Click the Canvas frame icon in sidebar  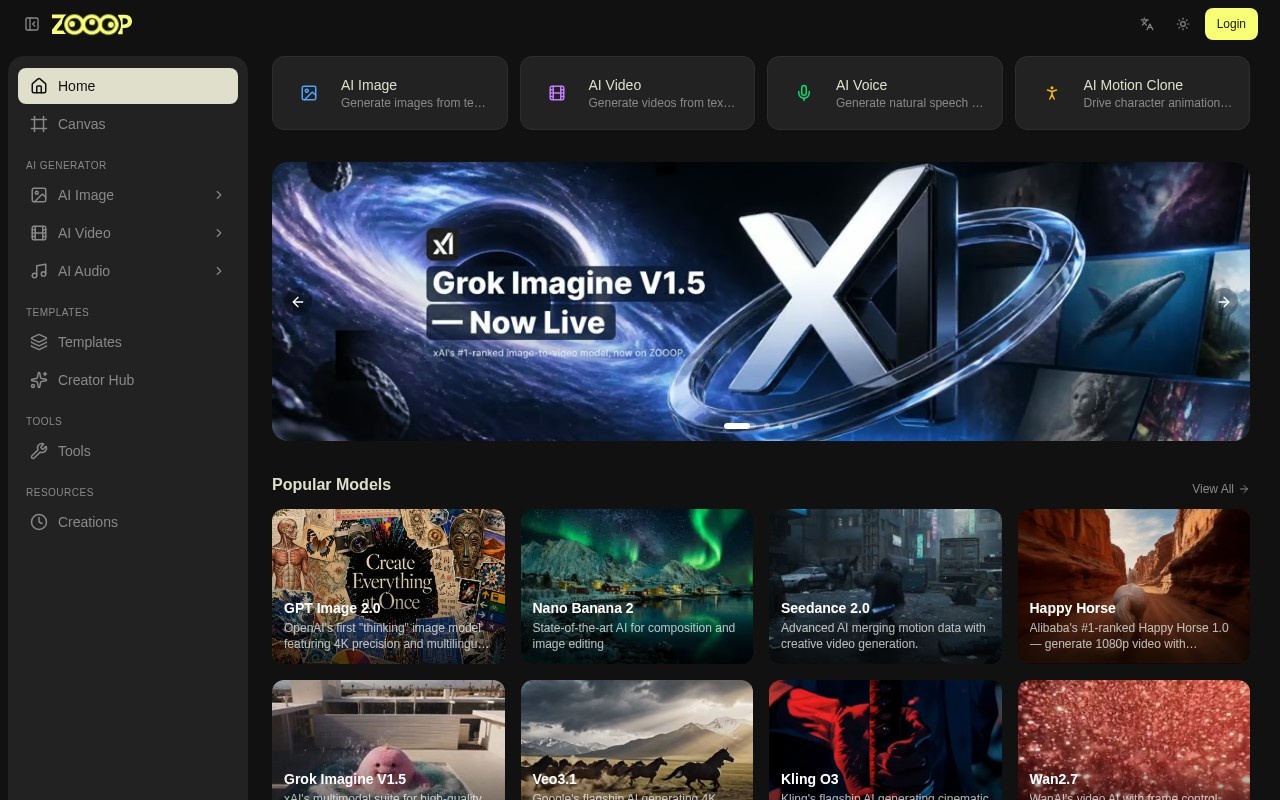point(39,124)
